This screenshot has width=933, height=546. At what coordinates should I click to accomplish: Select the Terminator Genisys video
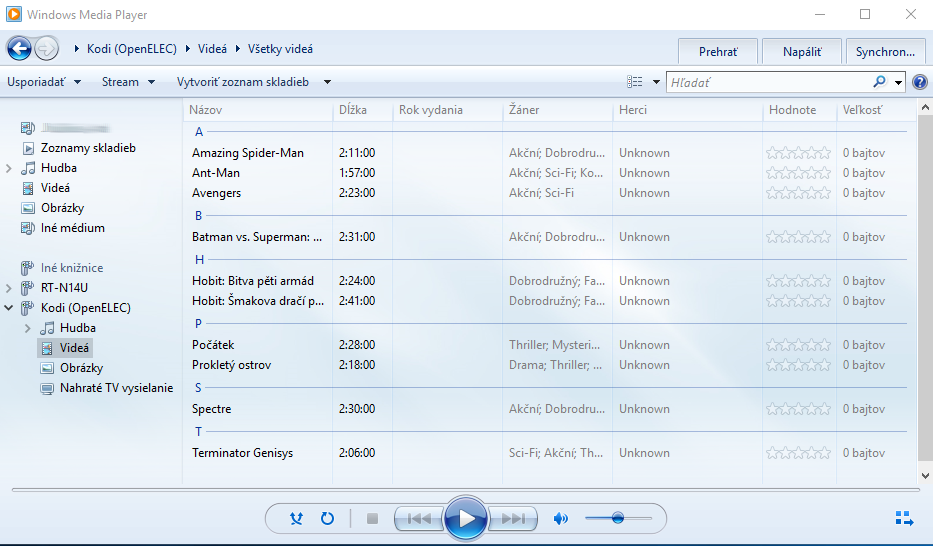click(242, 453)
